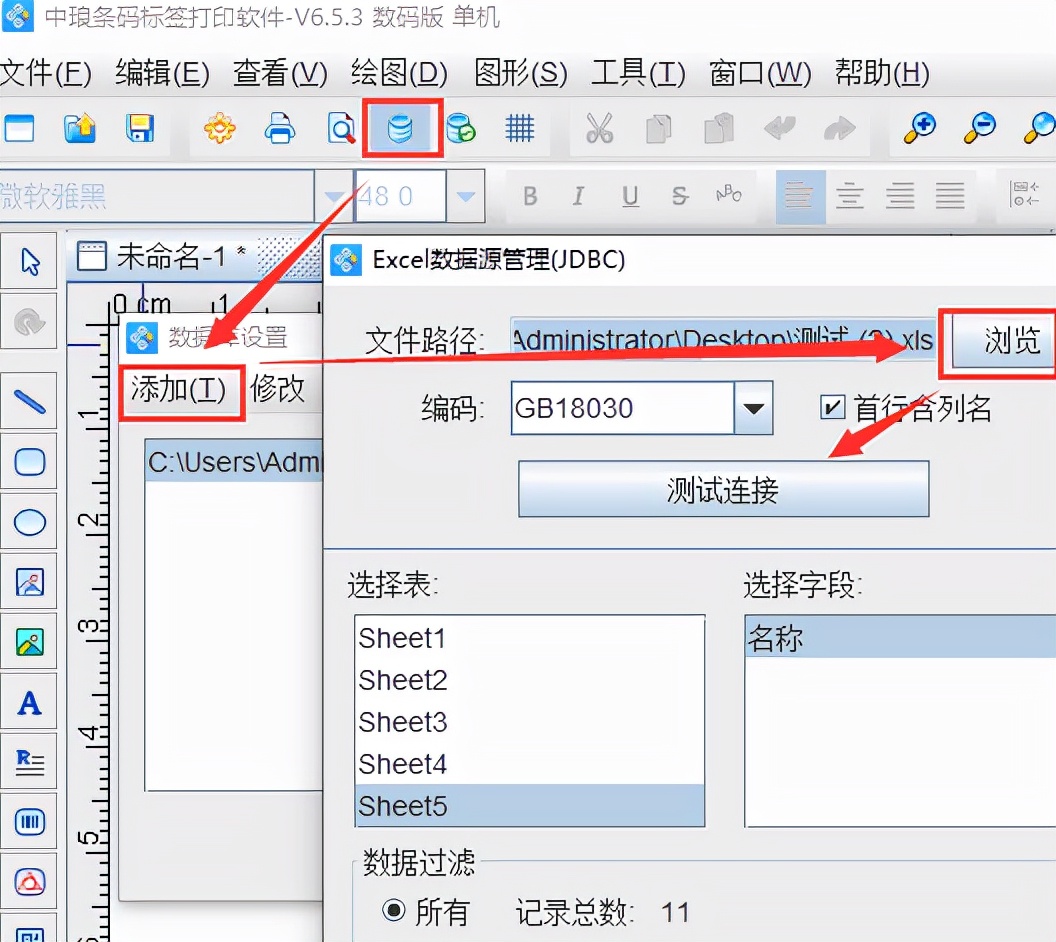The image size is (1056, 942).
Task: Click the Print toolbar icon
Action: (x=280, y=129)
